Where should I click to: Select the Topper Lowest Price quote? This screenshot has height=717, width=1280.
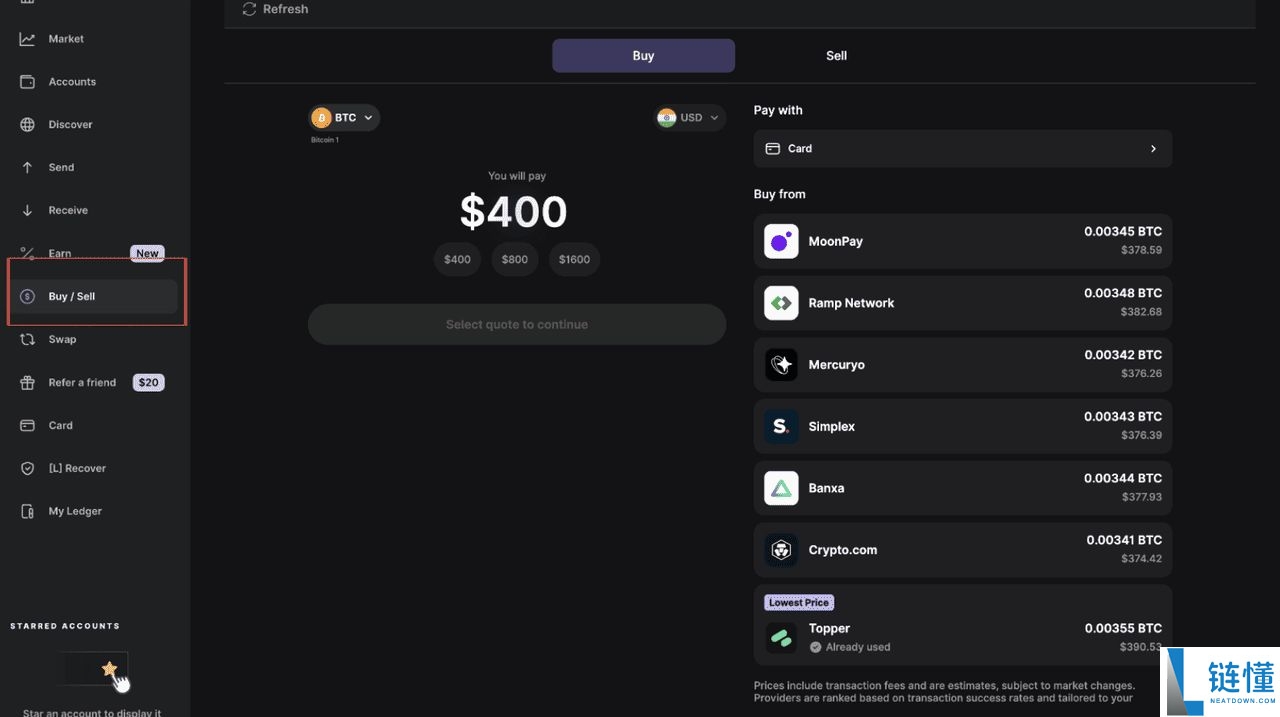pos(962,626)
